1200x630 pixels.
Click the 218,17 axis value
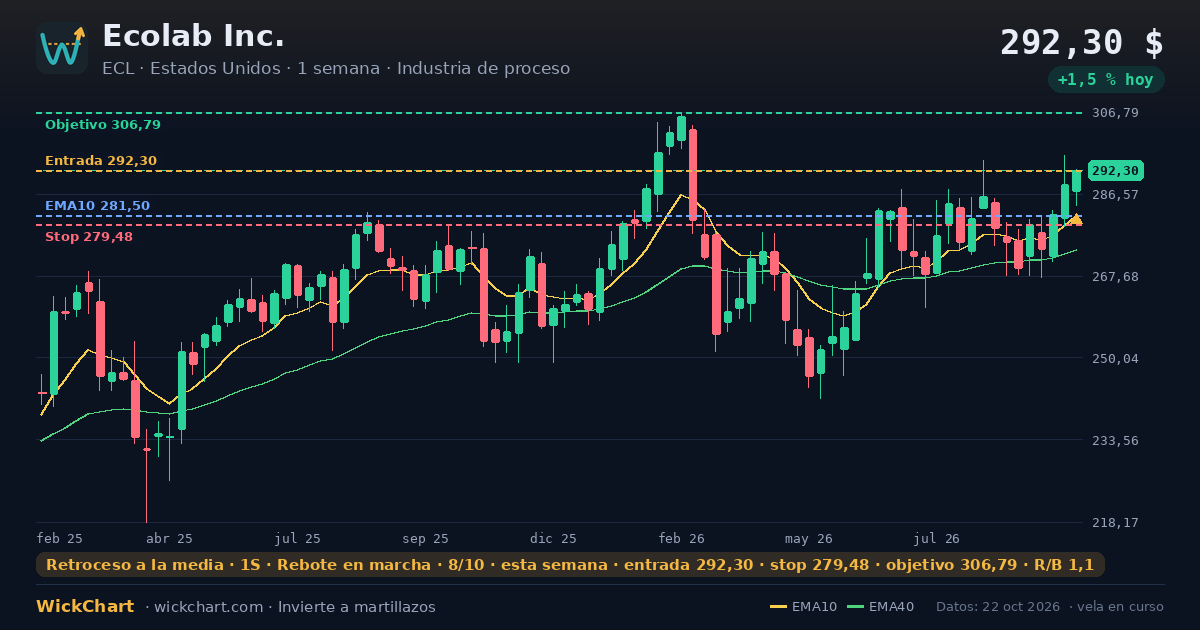tap(1116, 523)
